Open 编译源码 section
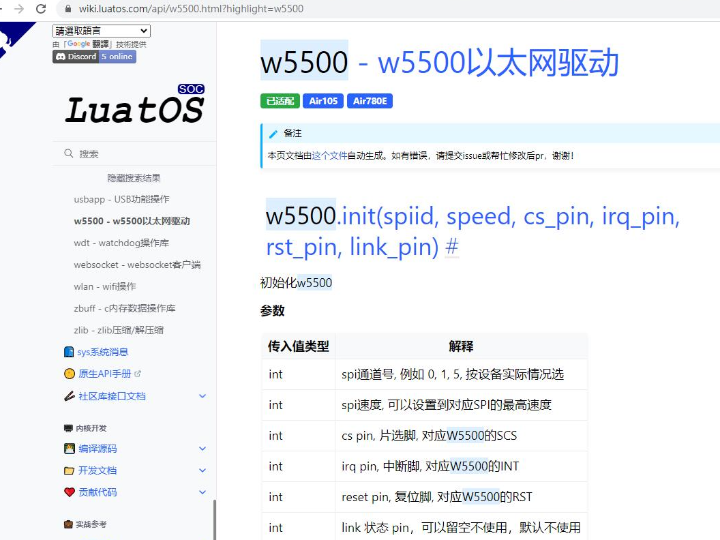Screen dimensions: 720x540 click(x=98, y=449)
